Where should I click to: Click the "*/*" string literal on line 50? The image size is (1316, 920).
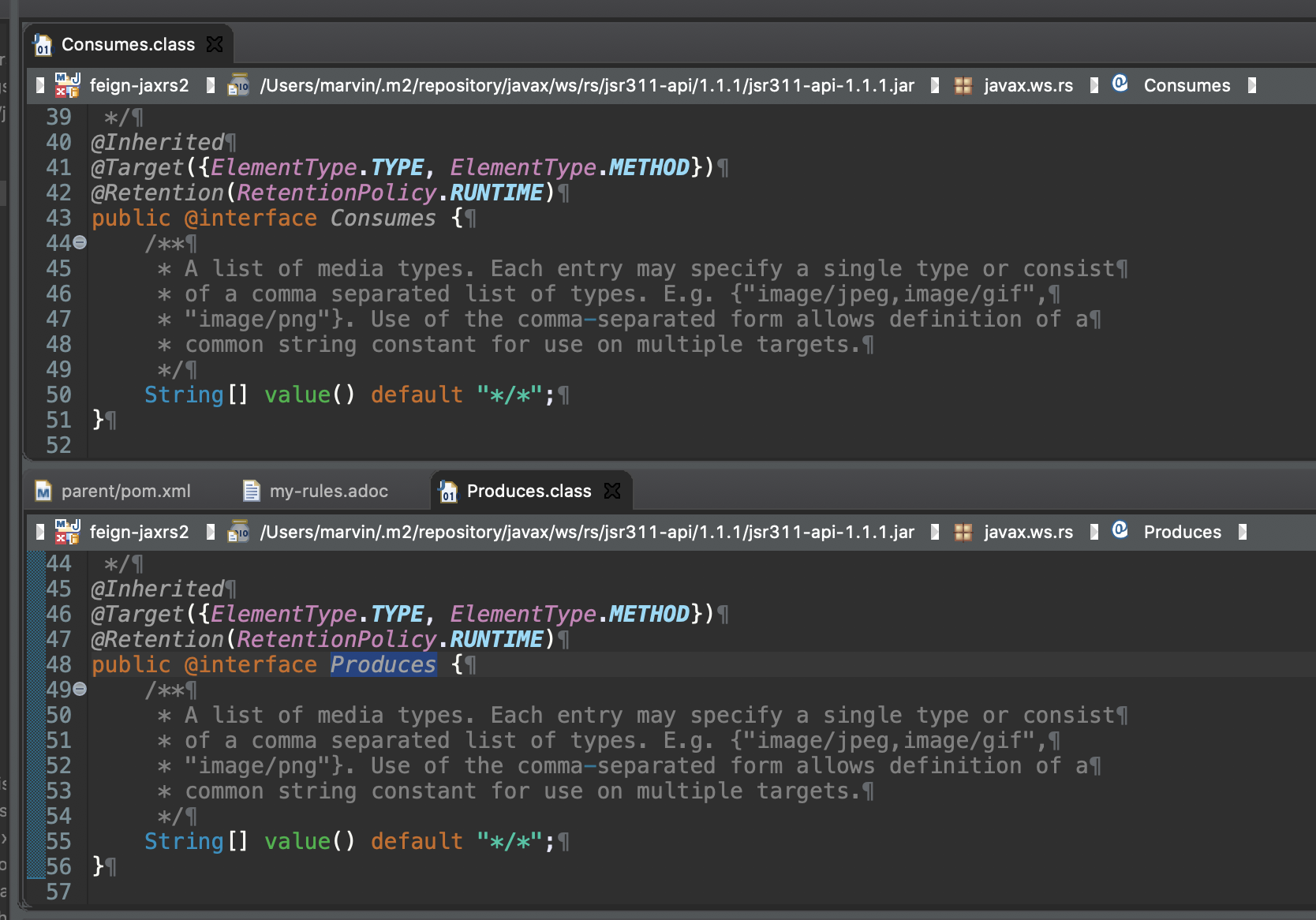[510, 395]
